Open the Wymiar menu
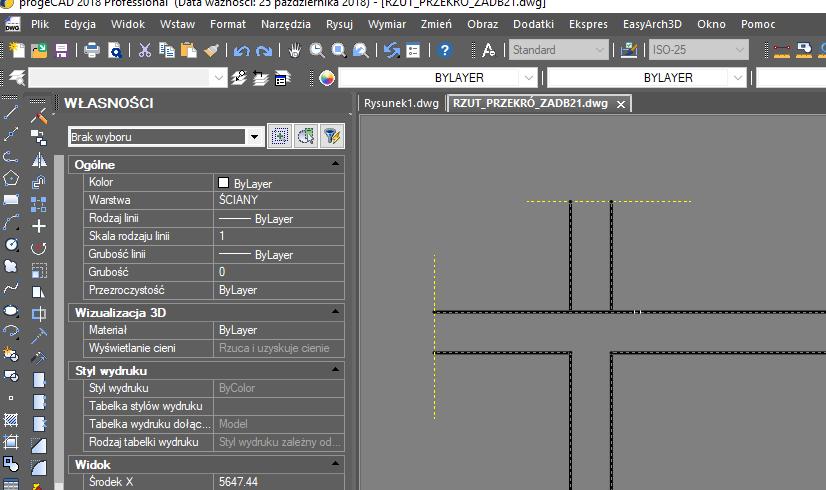This screenshot has height=490, width=826. (x=387, y=24)
